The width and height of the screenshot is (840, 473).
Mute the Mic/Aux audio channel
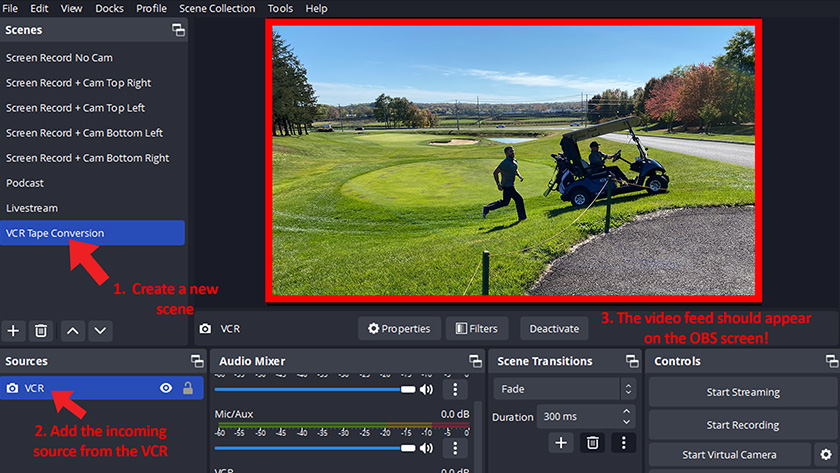point(427,448)
